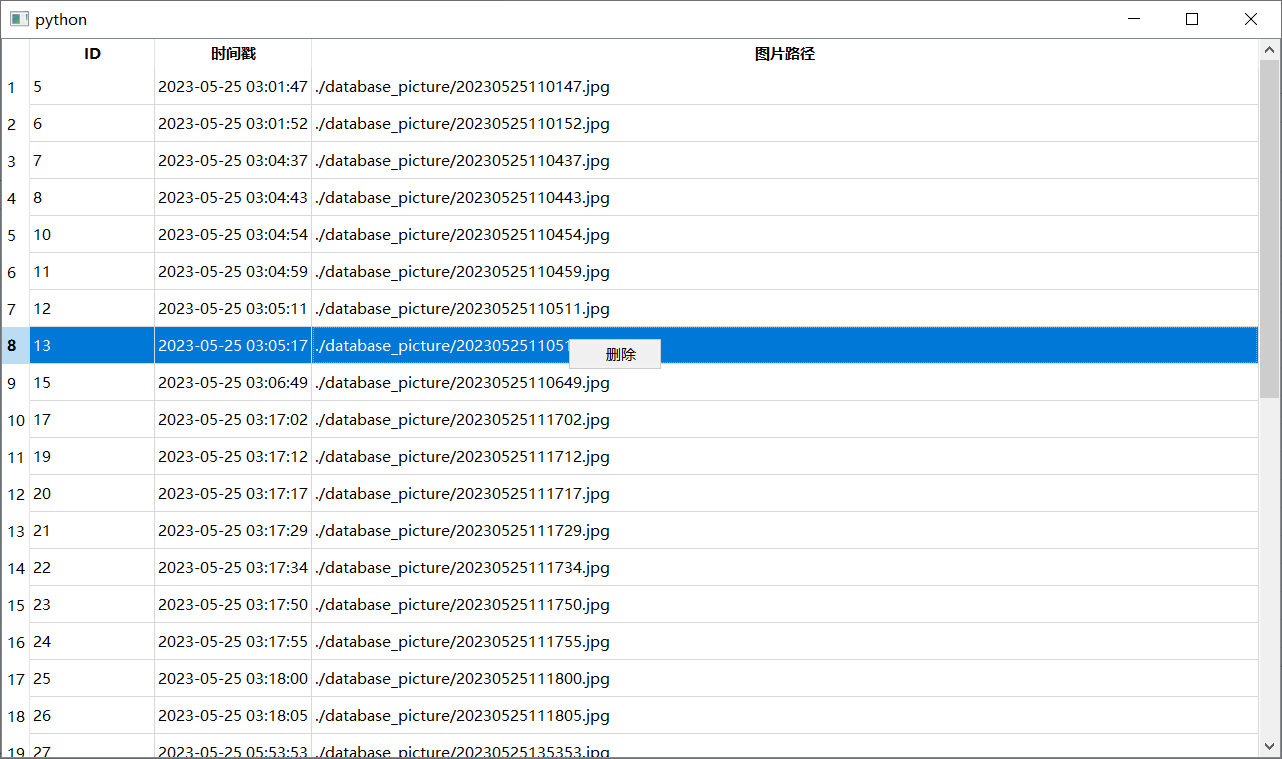This screenshot has width=1282, height=759.
Task: Click timestamp 2023-05-25 03:05:17
Action: (x=233, y=346)
